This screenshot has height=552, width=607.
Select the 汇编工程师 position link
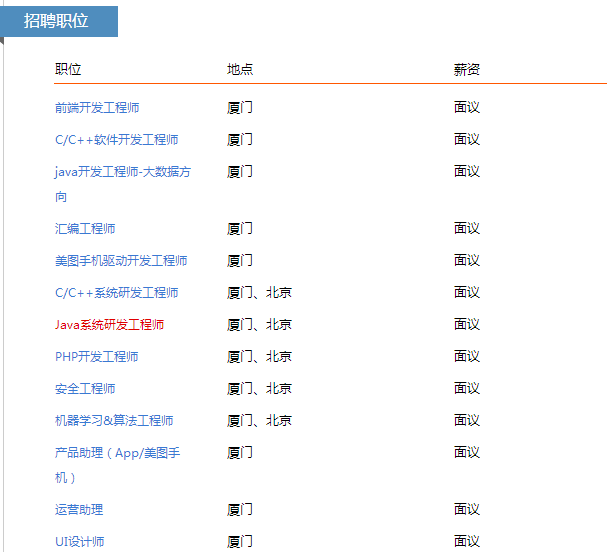pos(85,229)
